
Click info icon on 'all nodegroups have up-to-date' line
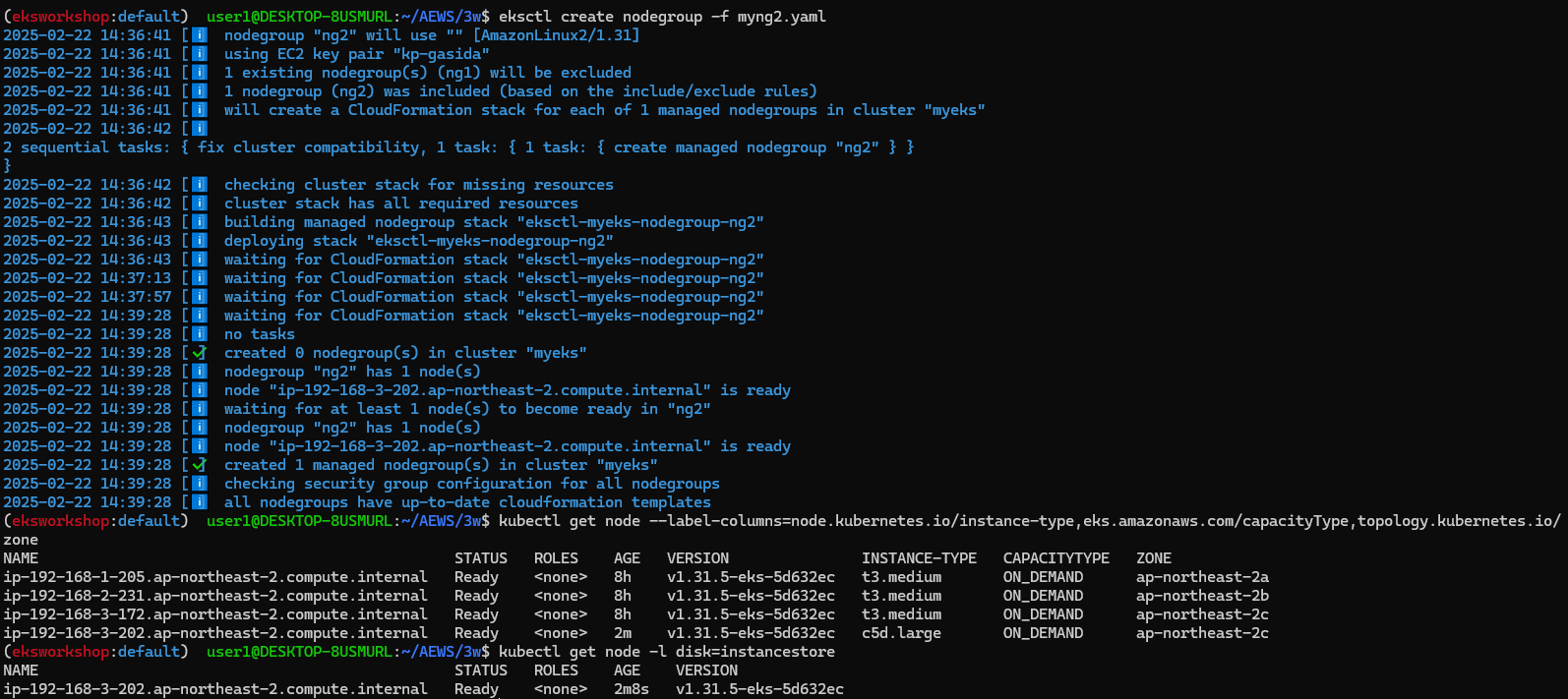point(200,502)
